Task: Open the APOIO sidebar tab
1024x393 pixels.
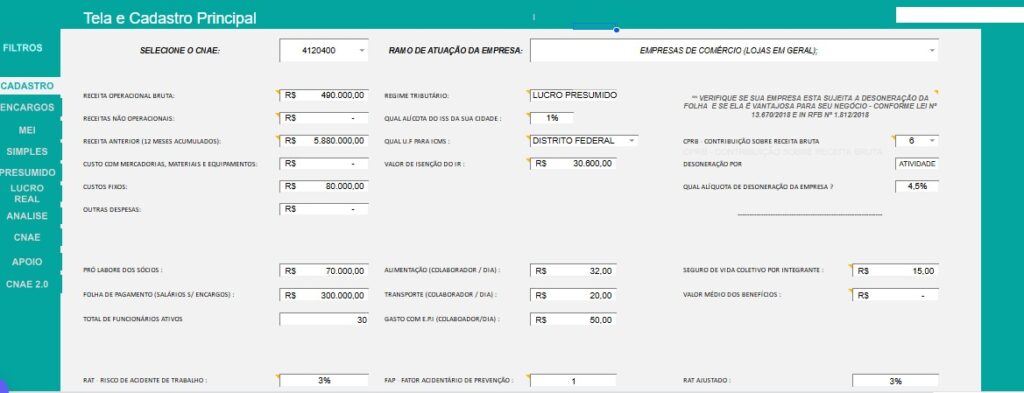Action: [x=27, y=262]
